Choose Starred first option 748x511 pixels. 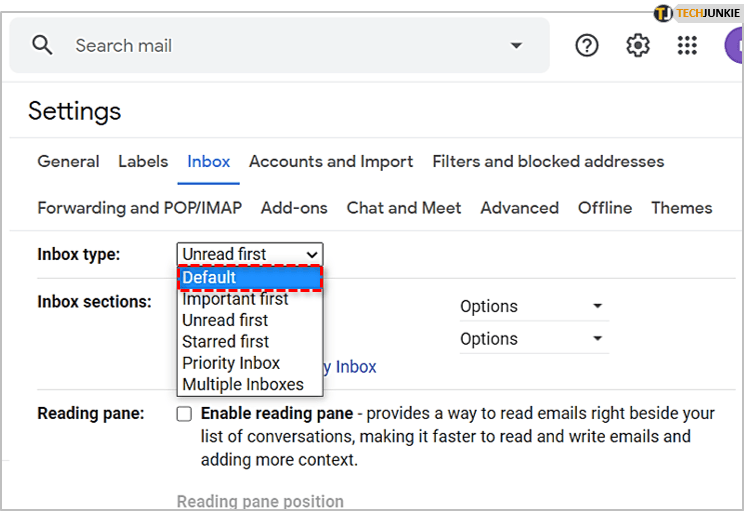(x=225, y=342)
